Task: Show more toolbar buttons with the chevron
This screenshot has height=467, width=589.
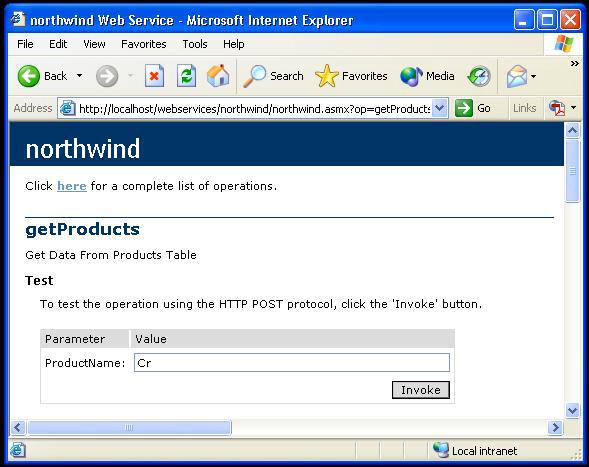Action: tap(574, 63)
